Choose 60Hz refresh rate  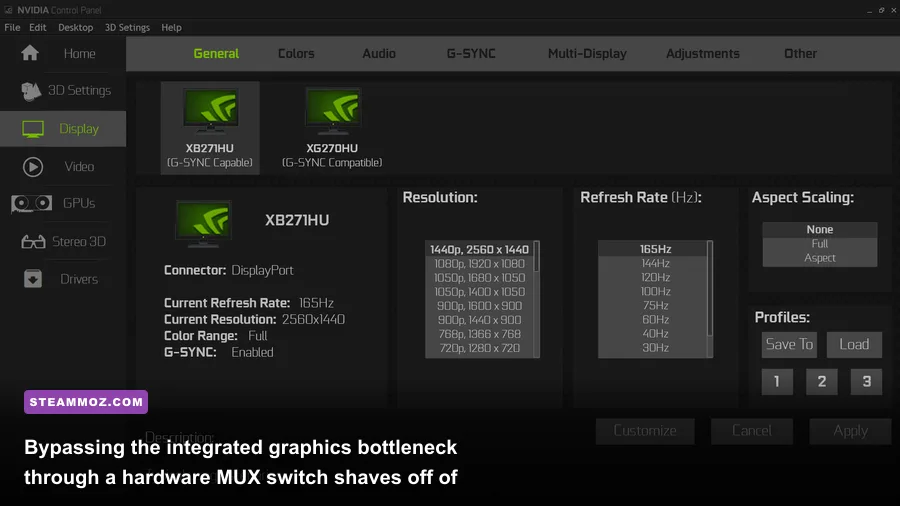pos(655,320)
